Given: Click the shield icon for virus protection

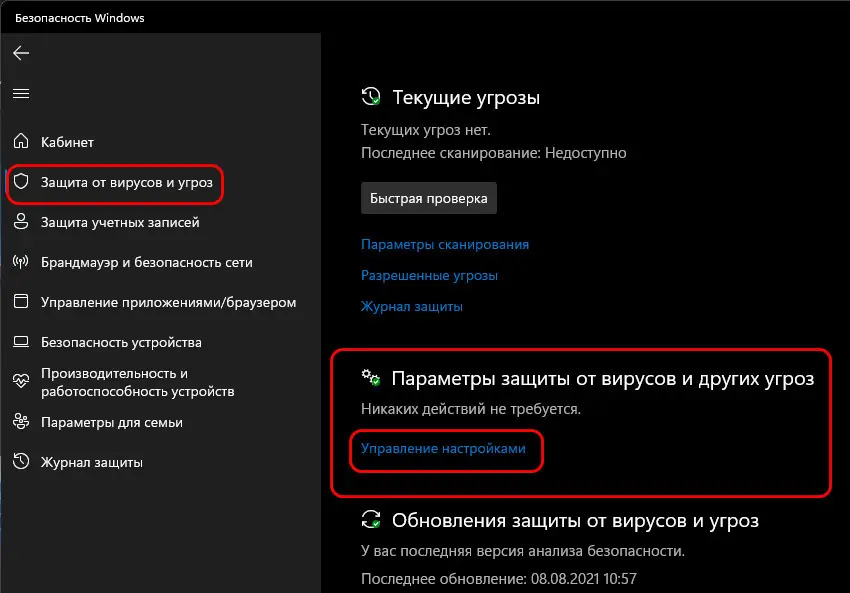Looking at the screenshot, I should (21, 183).
